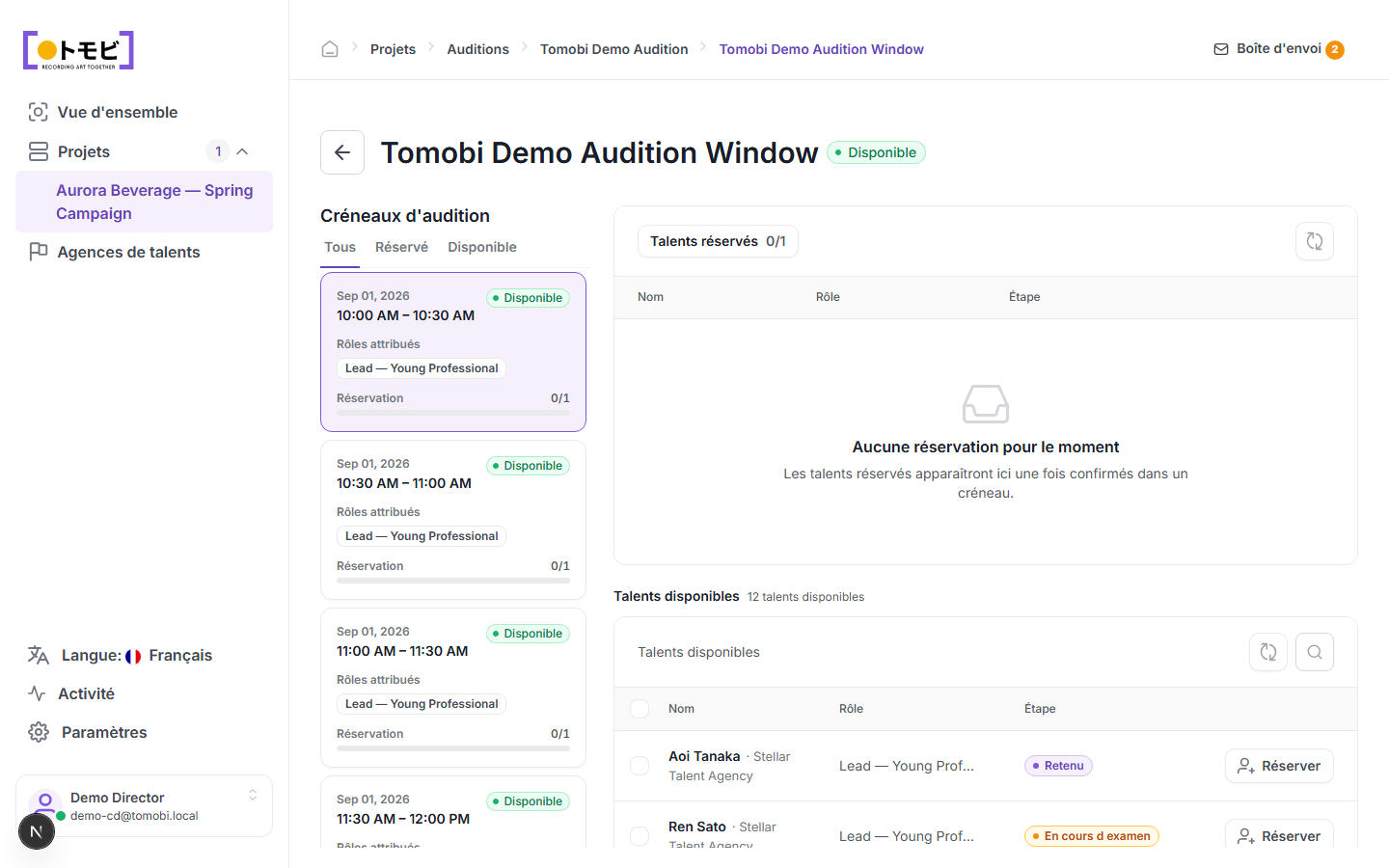Go to Projets breadcrumb link

[393, 49]
